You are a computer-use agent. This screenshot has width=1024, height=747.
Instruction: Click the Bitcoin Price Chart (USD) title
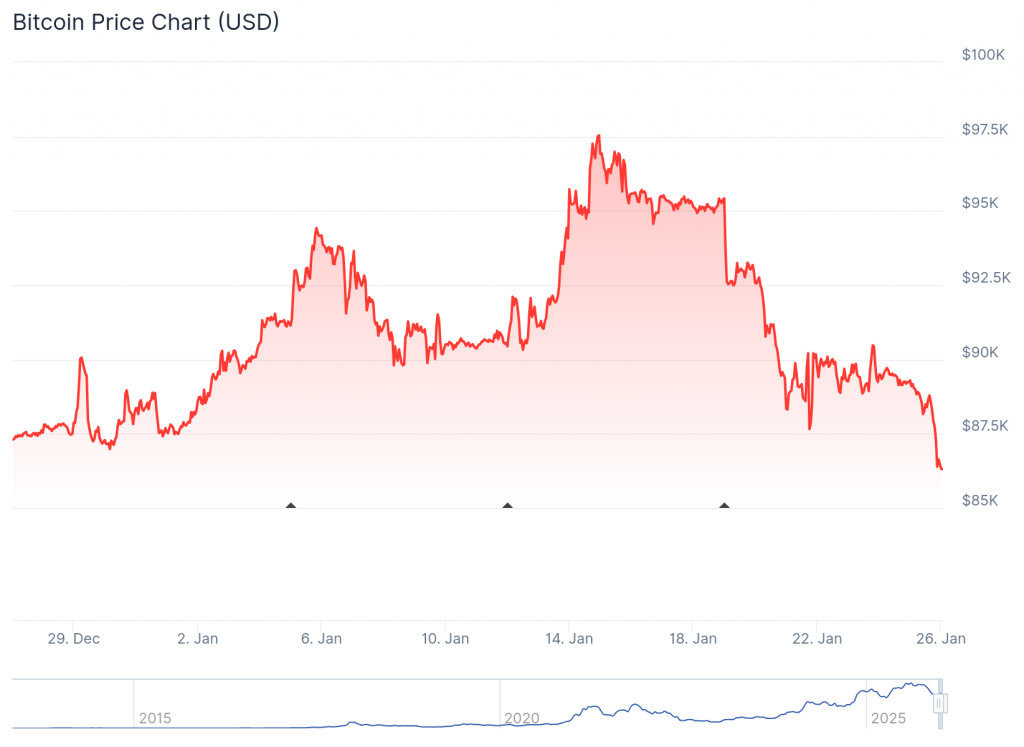tap(146, 22)
